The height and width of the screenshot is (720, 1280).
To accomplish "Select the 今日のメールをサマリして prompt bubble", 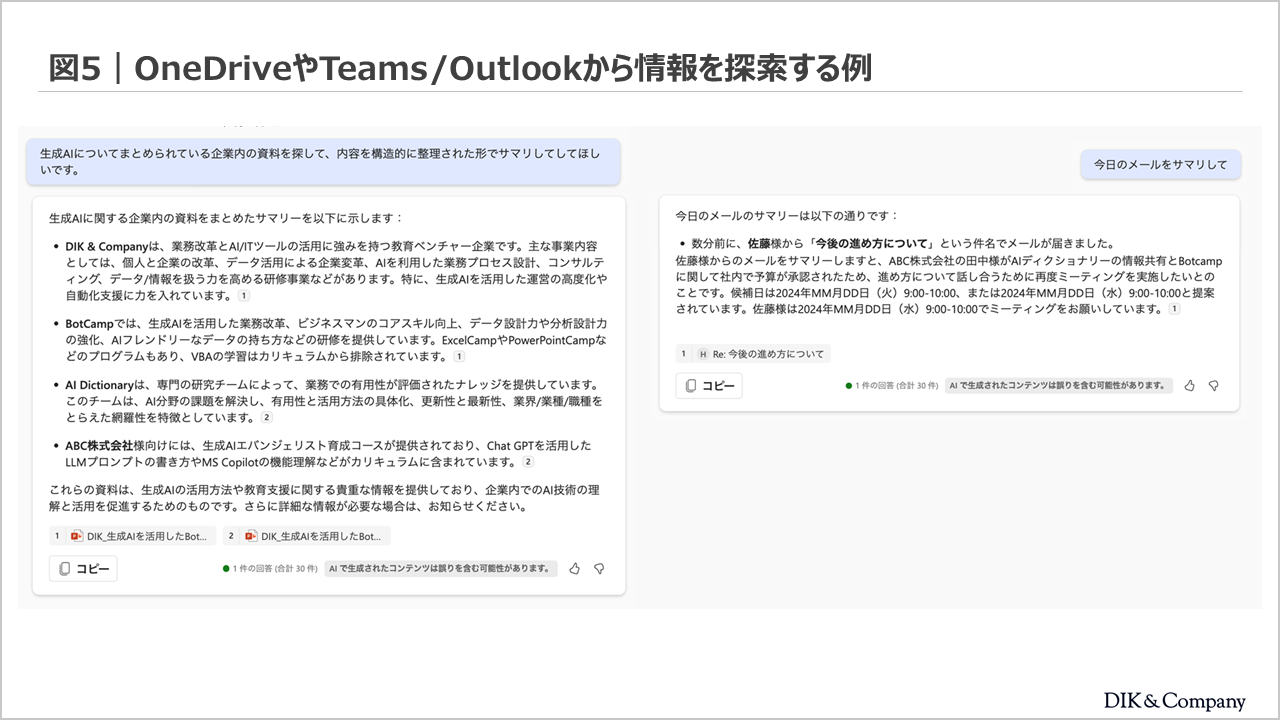I will (x=1160, y=165).
